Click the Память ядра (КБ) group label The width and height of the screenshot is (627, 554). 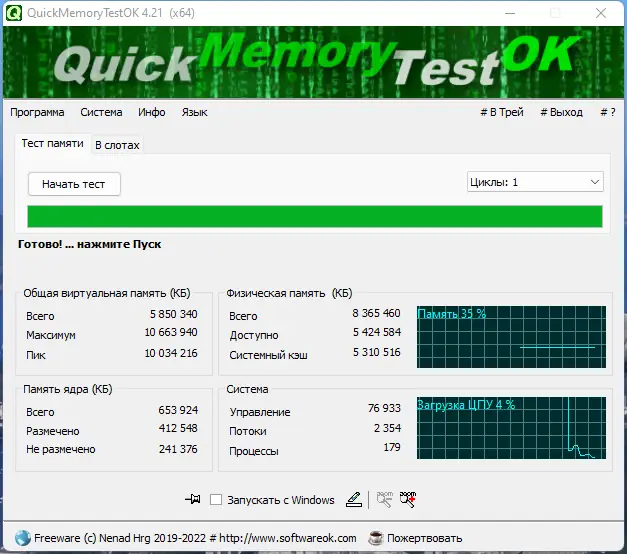tap(68, 389)
